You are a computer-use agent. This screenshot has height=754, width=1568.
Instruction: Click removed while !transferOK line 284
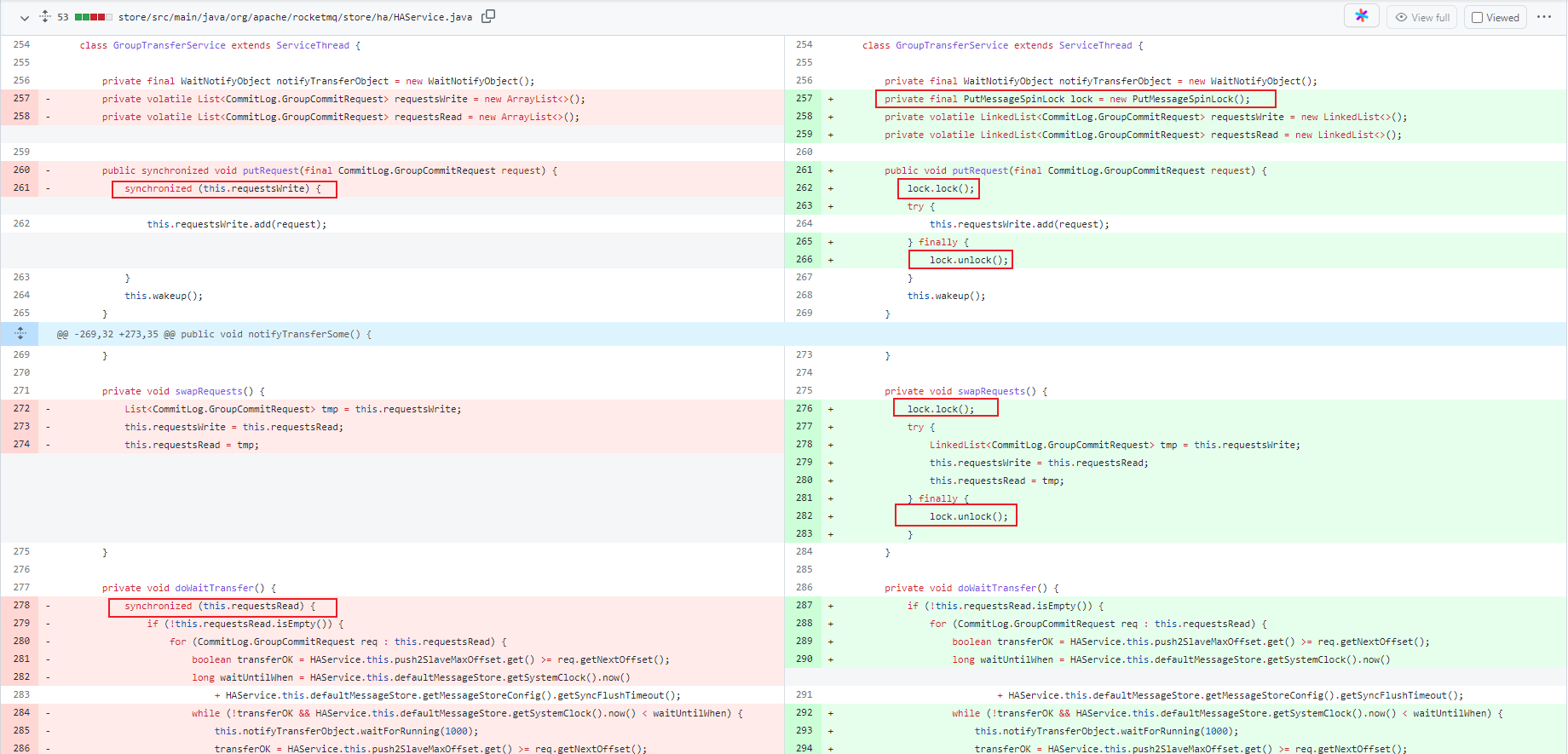tap(467, 713)
